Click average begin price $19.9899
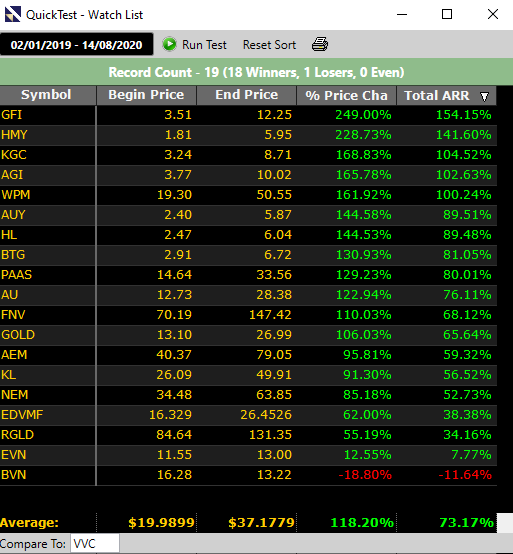This screenshot has width=513, height=554. pyautogui.click(x=161, y=523)
